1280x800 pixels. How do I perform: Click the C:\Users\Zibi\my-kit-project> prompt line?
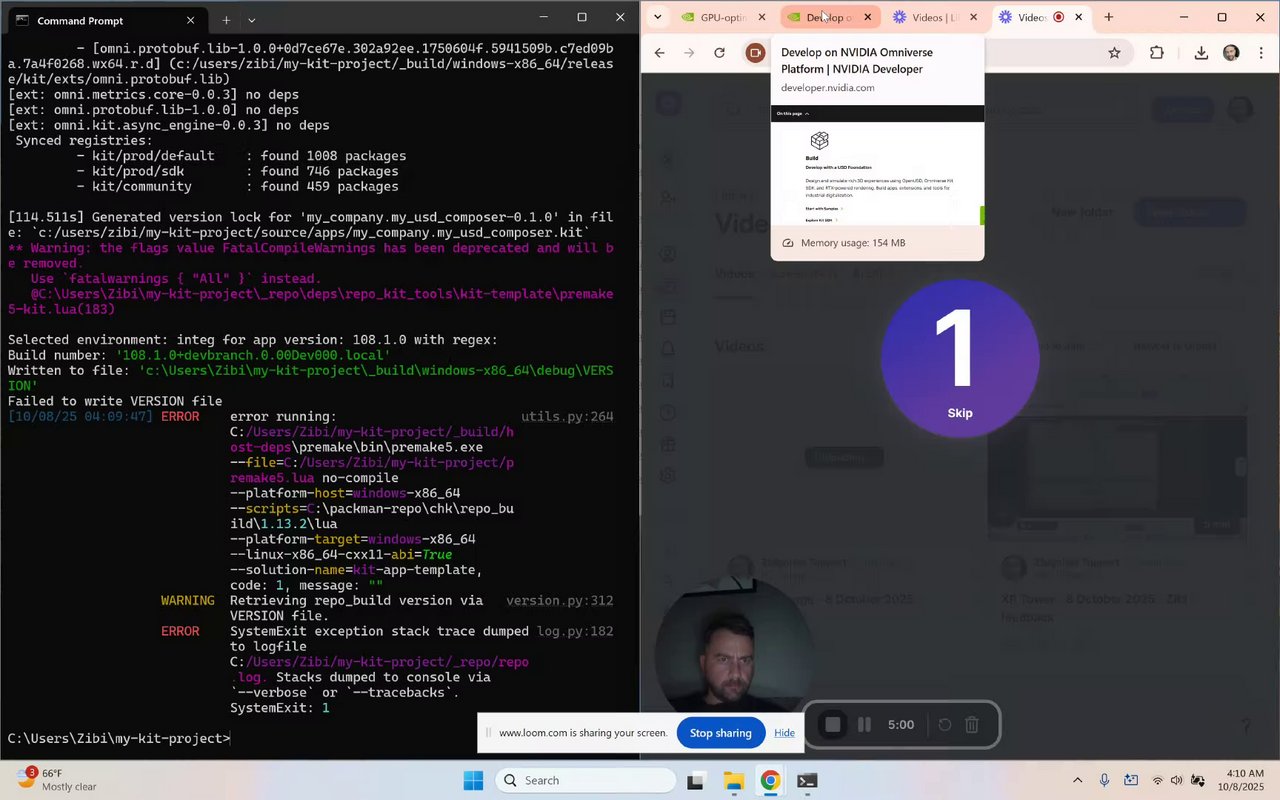click(119, 738)
